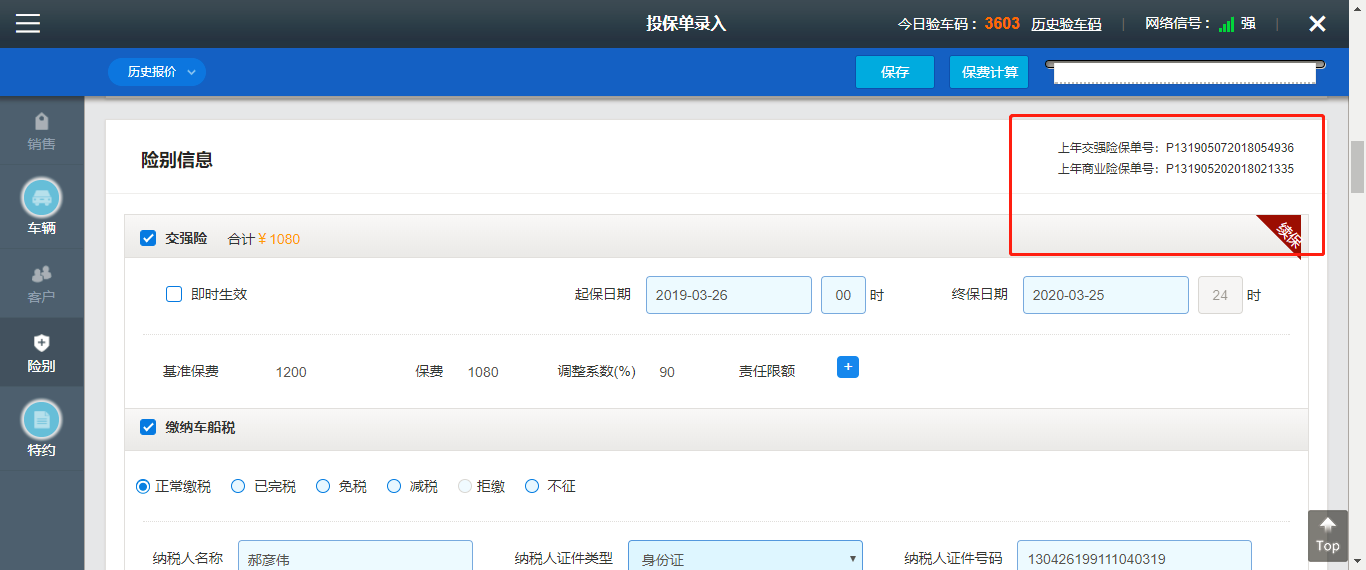Click the vertical scrollbar thumb
The image size is (1366, 570).
click(1357, 166)
